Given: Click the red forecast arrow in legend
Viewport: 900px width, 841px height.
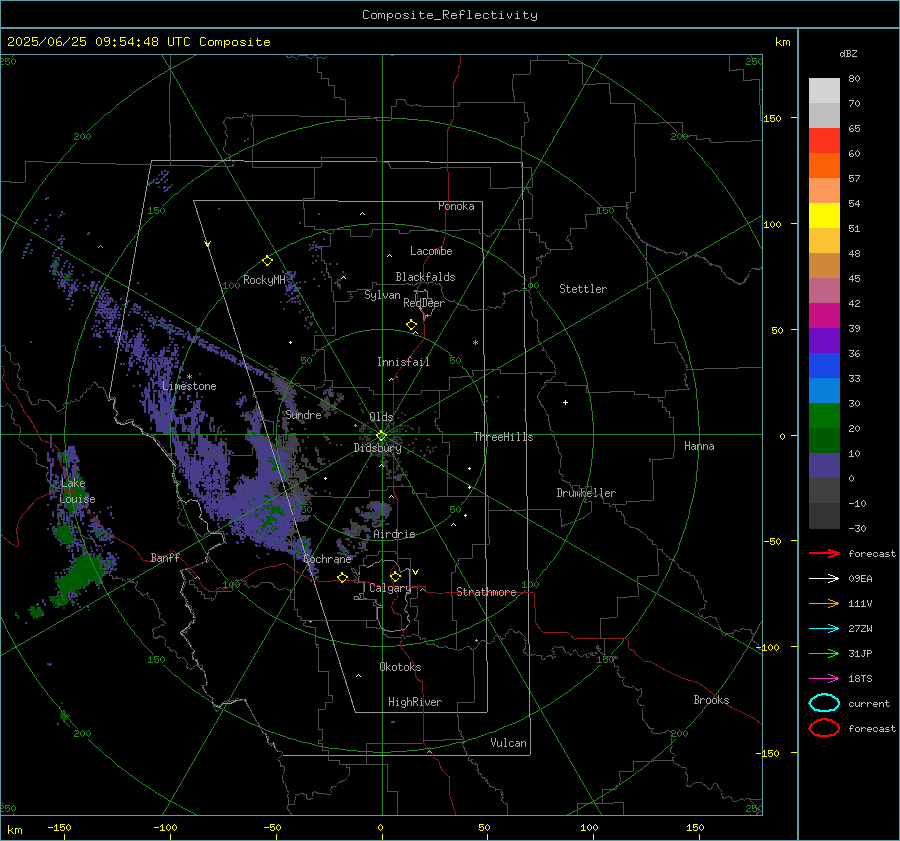Looking at the screenshot, I should point(824,553).
